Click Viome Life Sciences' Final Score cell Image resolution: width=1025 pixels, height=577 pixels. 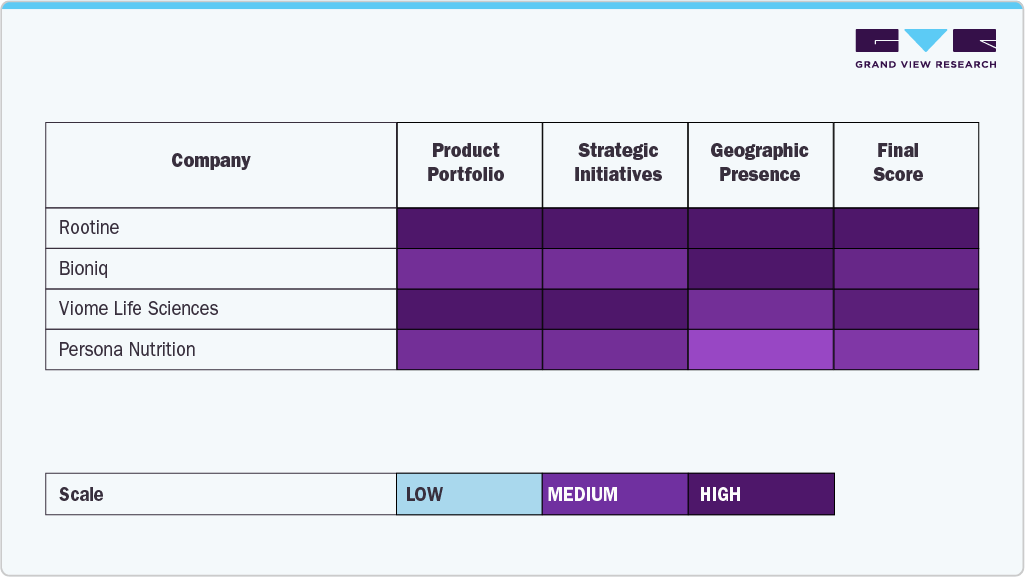click(x=906, y=309)
